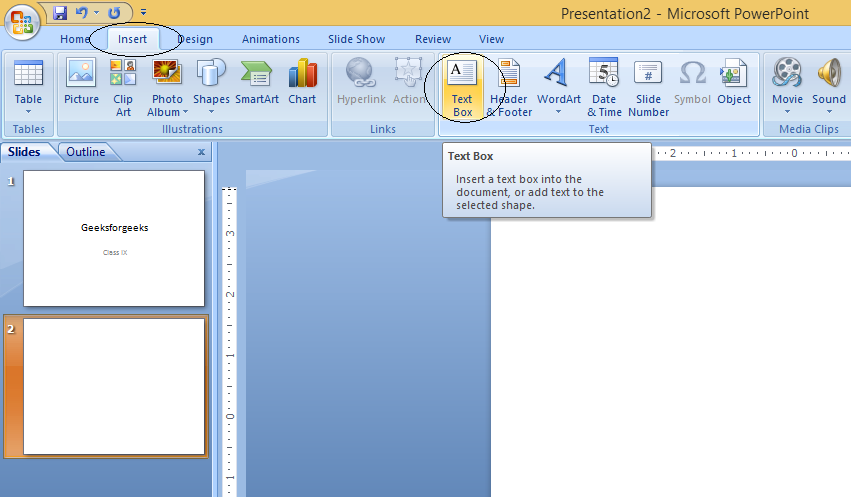
Task: Expand the Shapes dropdown arrow
Action: pyautogui.click(x=211, y=112)
